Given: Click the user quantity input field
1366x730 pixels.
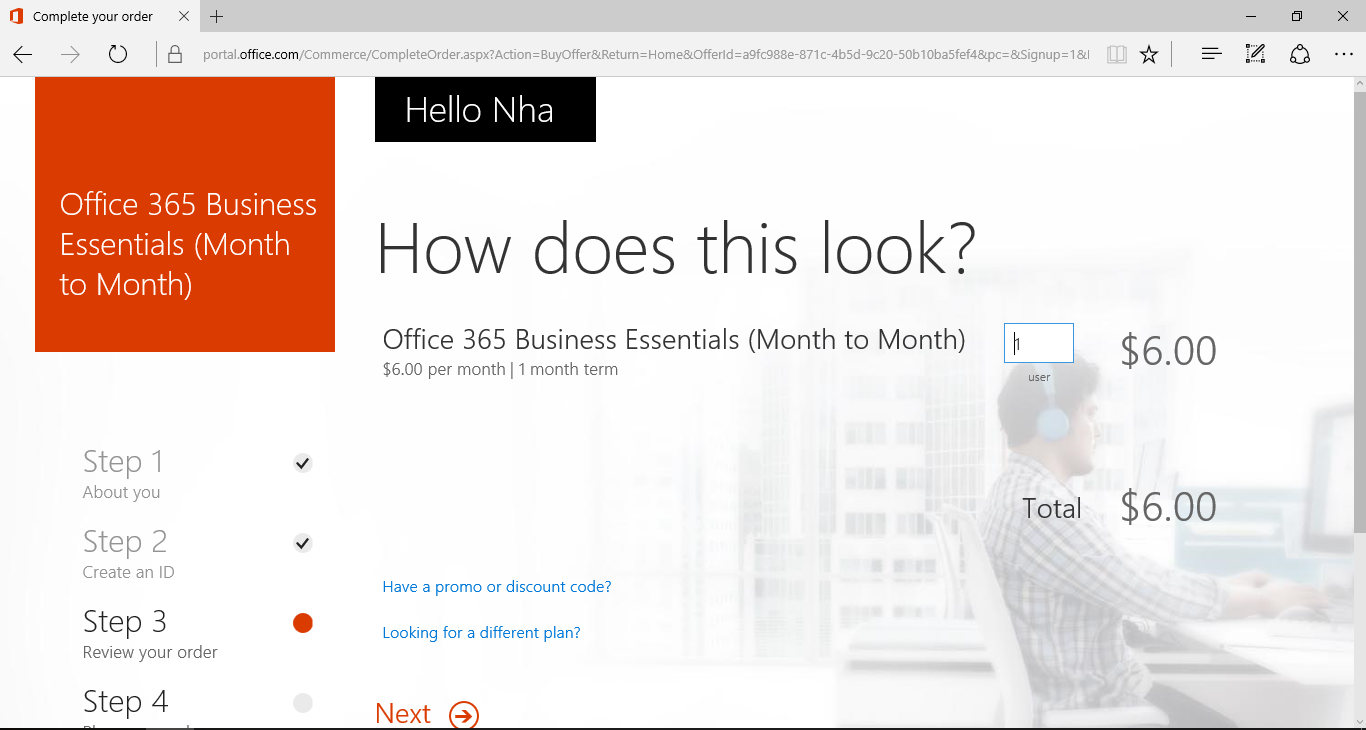Looking at the screenshot, I should point(1039,343).
